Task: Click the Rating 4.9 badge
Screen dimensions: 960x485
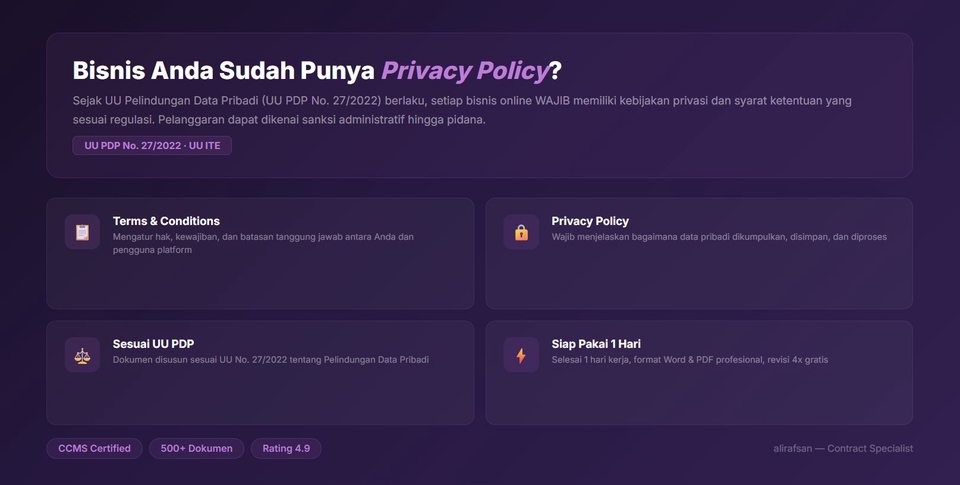Action: click(286, 449)
